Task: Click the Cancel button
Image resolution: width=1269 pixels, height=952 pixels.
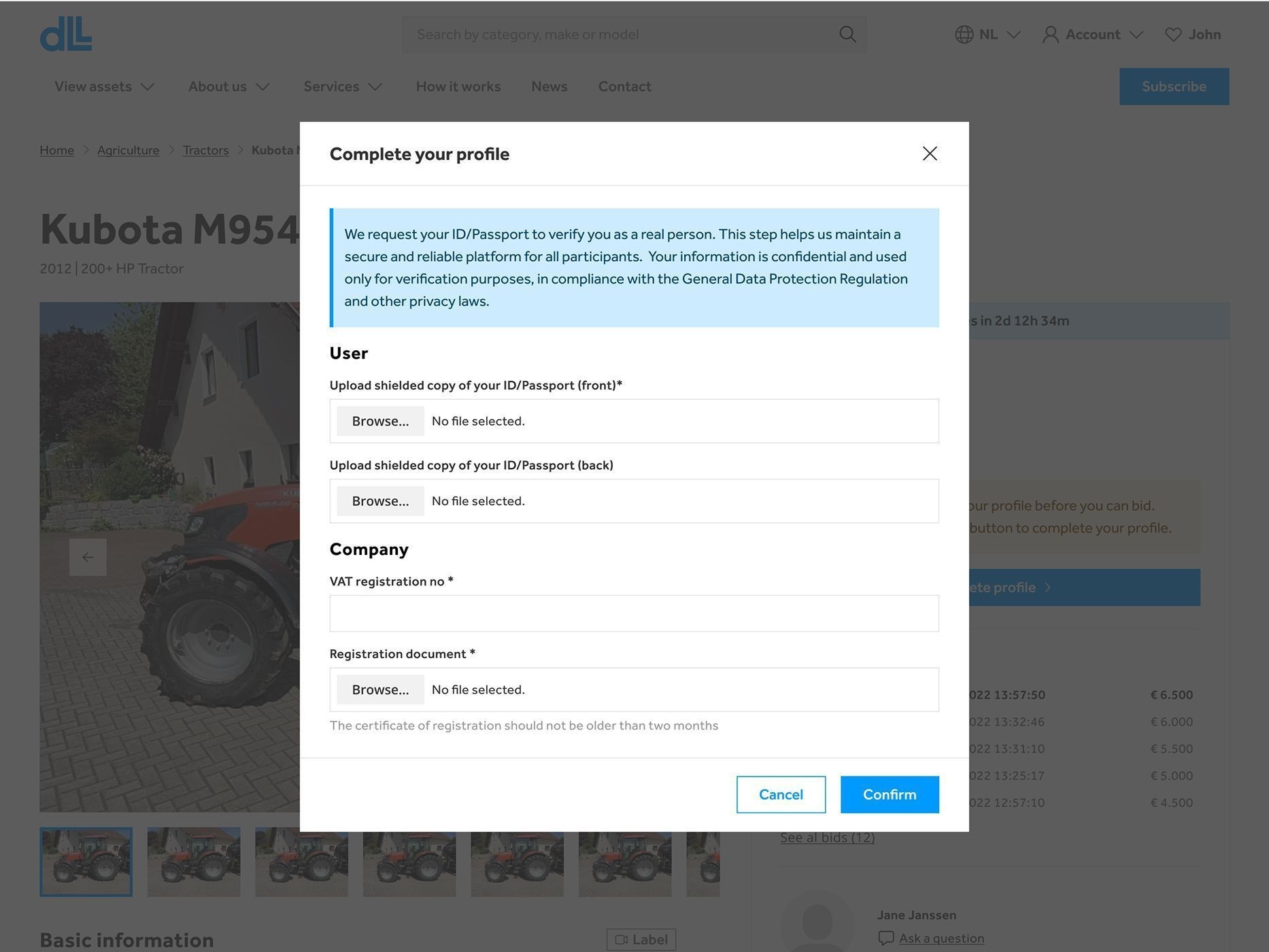Action: 781,794
